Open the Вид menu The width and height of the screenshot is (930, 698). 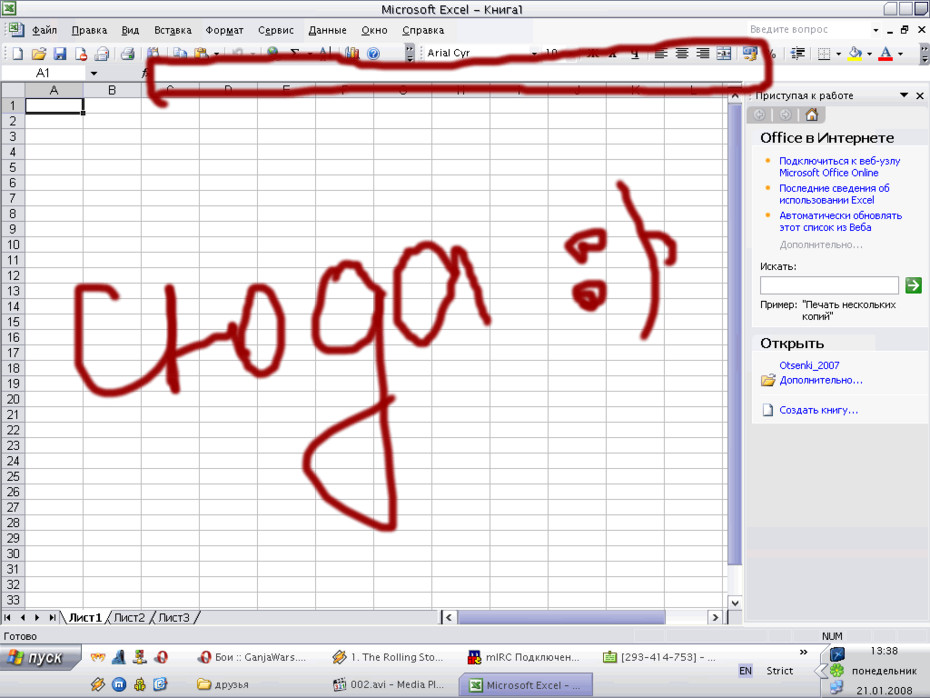point(130,30)
